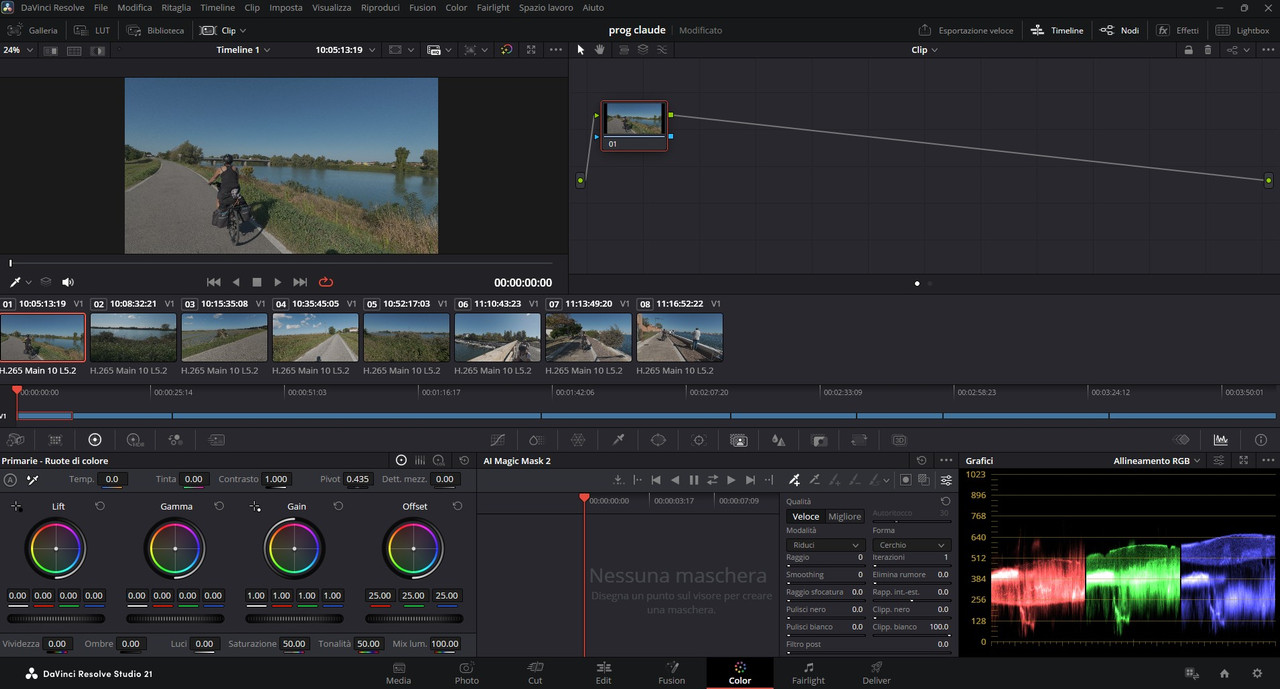Pick white point next to Gain

[255, 507]
